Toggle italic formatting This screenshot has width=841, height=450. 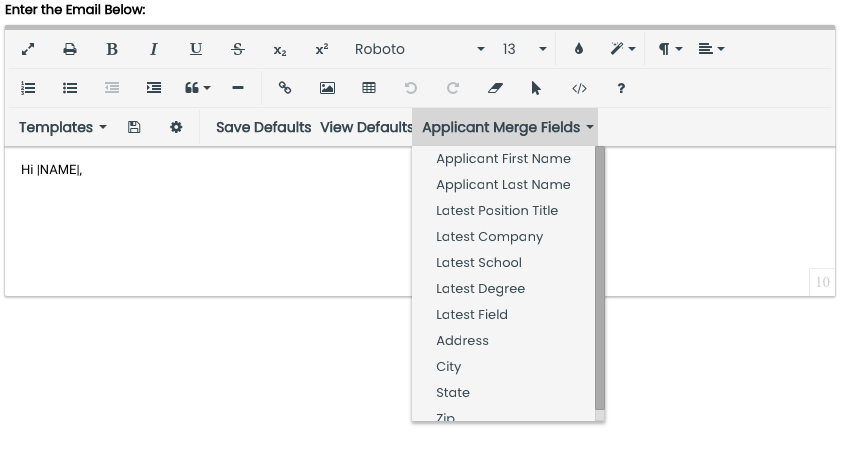click(x=154, y=49)
